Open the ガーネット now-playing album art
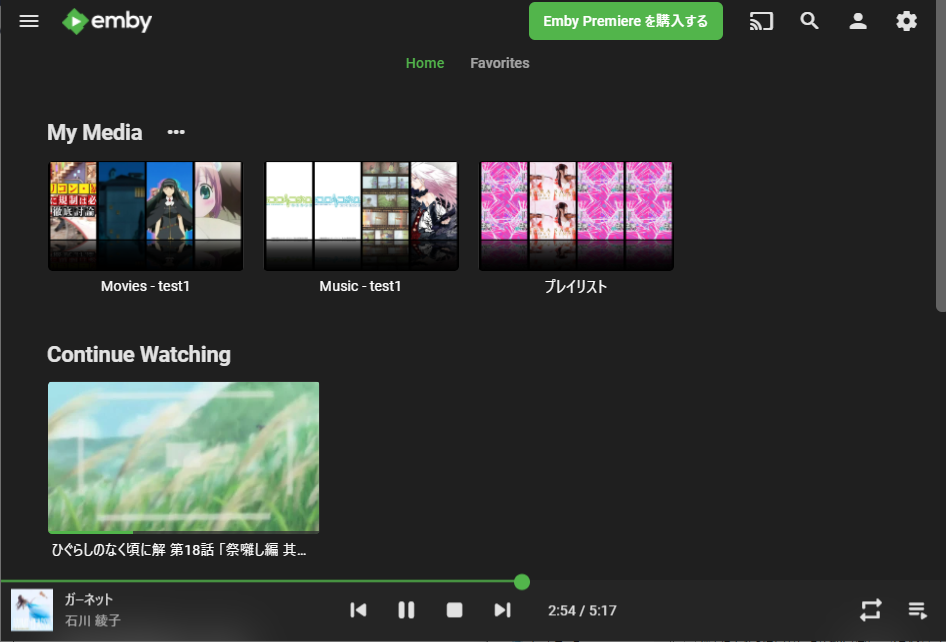This screenshot has height=642, width=946. (x=31, y=610)
